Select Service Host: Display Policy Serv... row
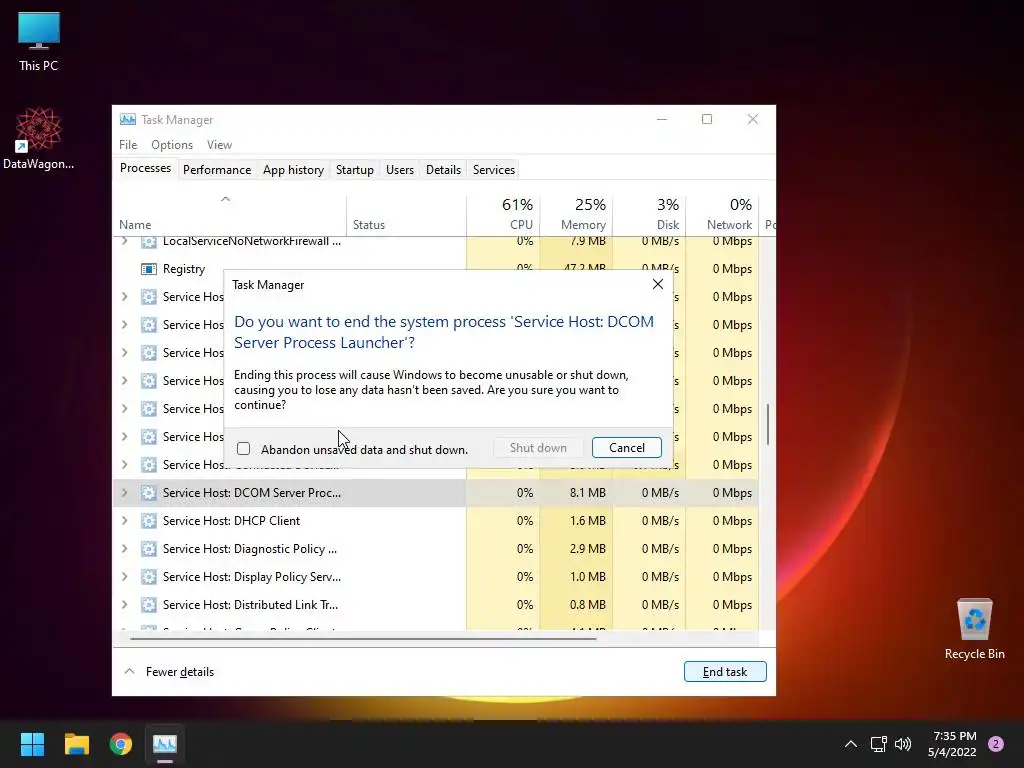 click(x=436, y=577)
